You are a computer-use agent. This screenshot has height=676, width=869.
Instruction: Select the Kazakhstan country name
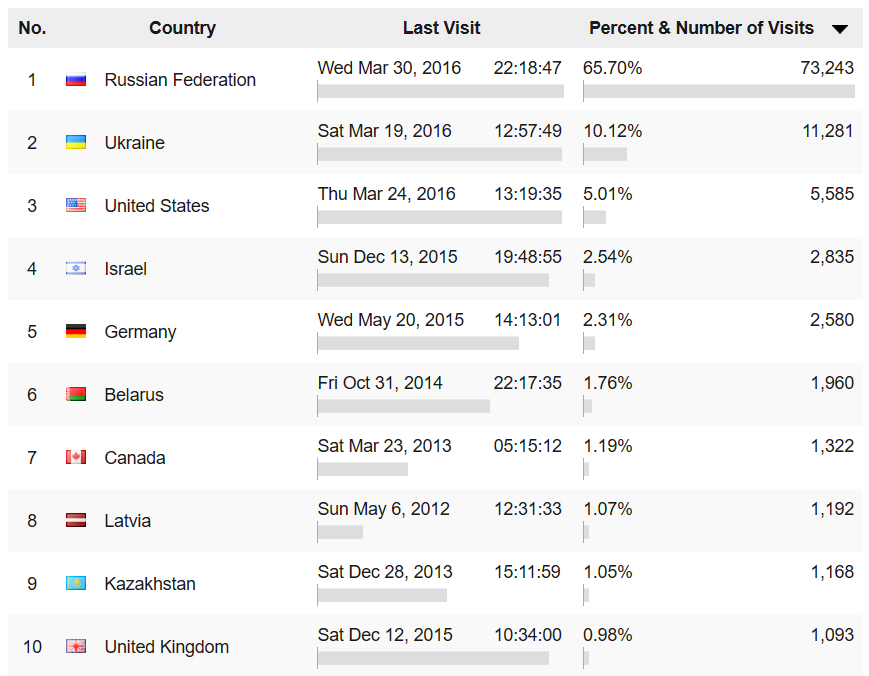coord(150,584)
